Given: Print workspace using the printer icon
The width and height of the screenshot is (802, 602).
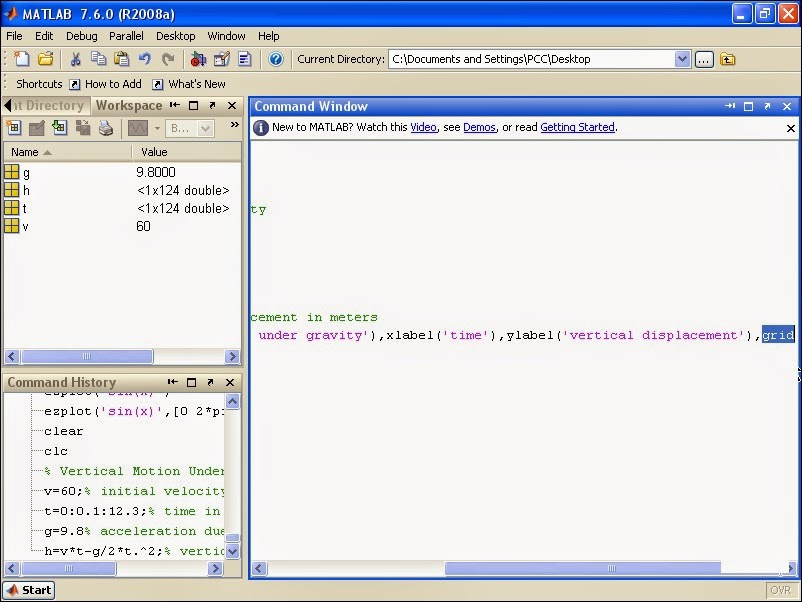Looking at the screenshot, I should click(106, 128).
